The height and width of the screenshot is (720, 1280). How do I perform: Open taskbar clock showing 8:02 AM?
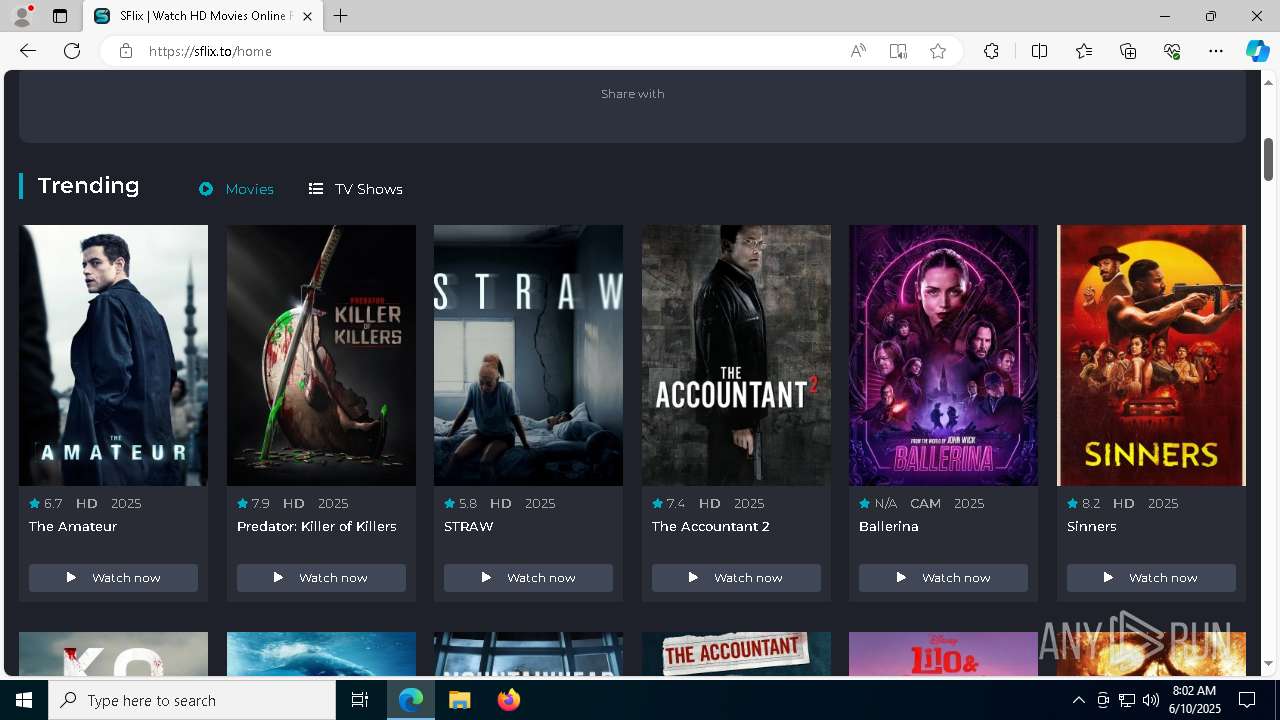(1194, 700)
